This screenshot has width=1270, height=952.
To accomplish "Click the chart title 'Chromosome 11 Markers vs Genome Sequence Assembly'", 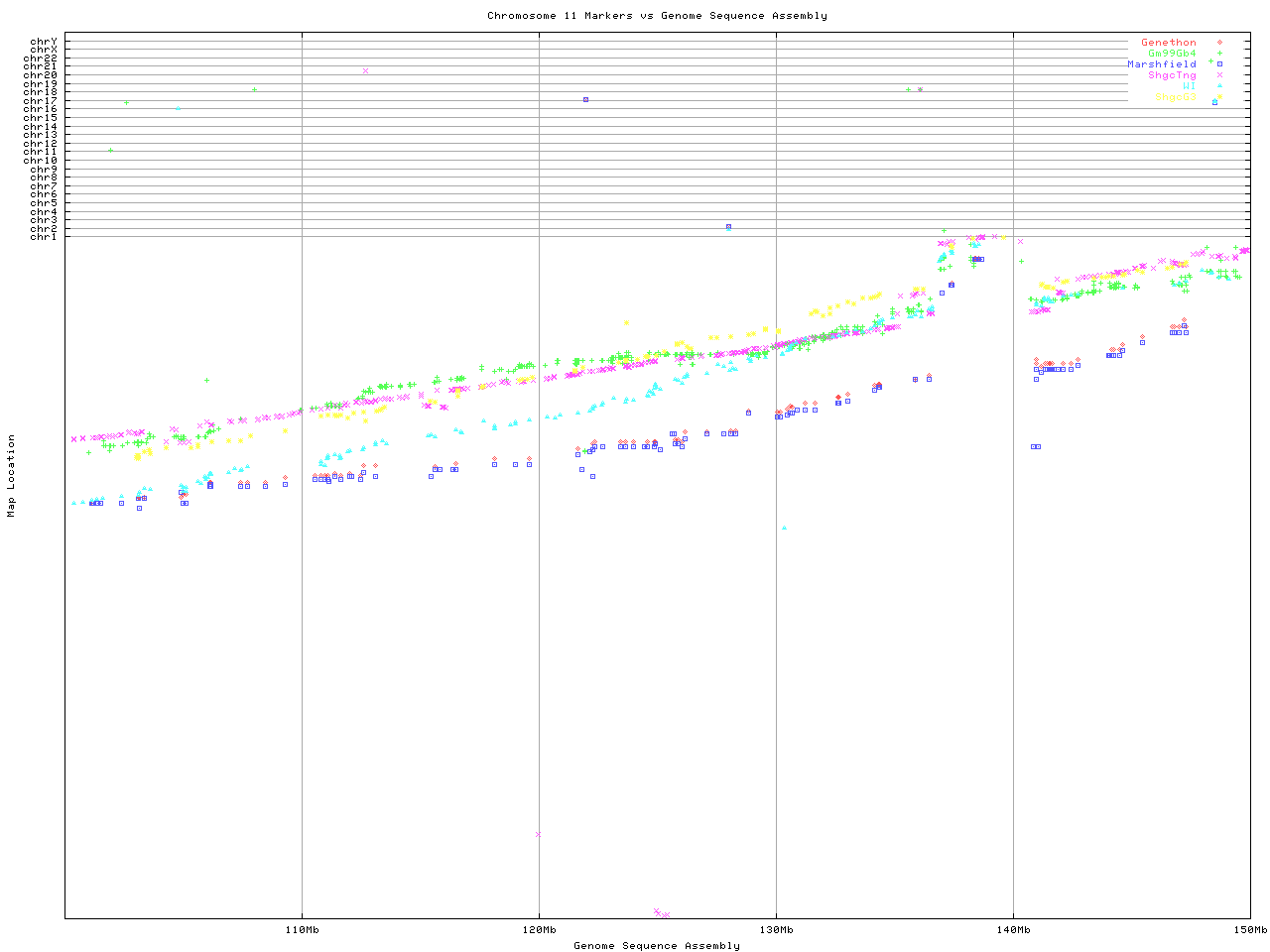I will tap(657, 16).
